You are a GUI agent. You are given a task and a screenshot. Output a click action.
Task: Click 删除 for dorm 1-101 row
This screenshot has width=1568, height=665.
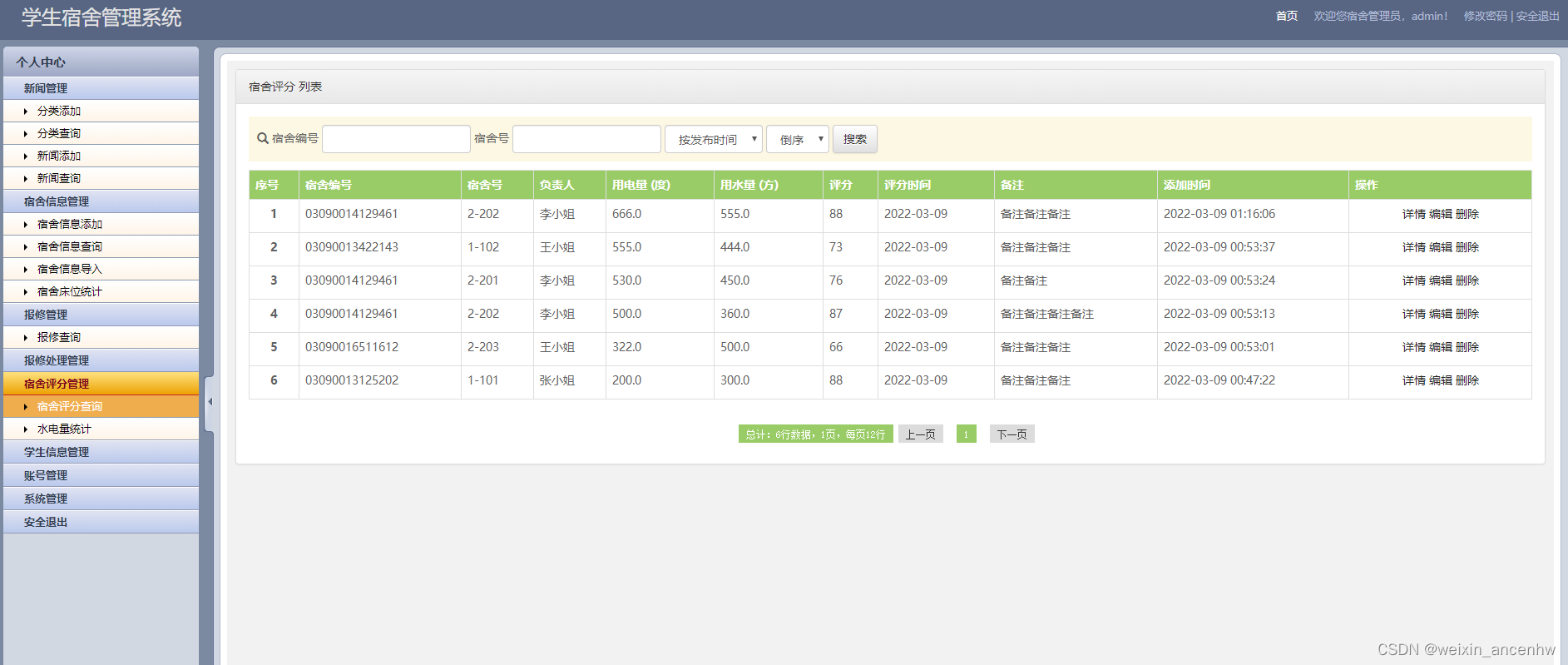click(x=1467, y=380)
